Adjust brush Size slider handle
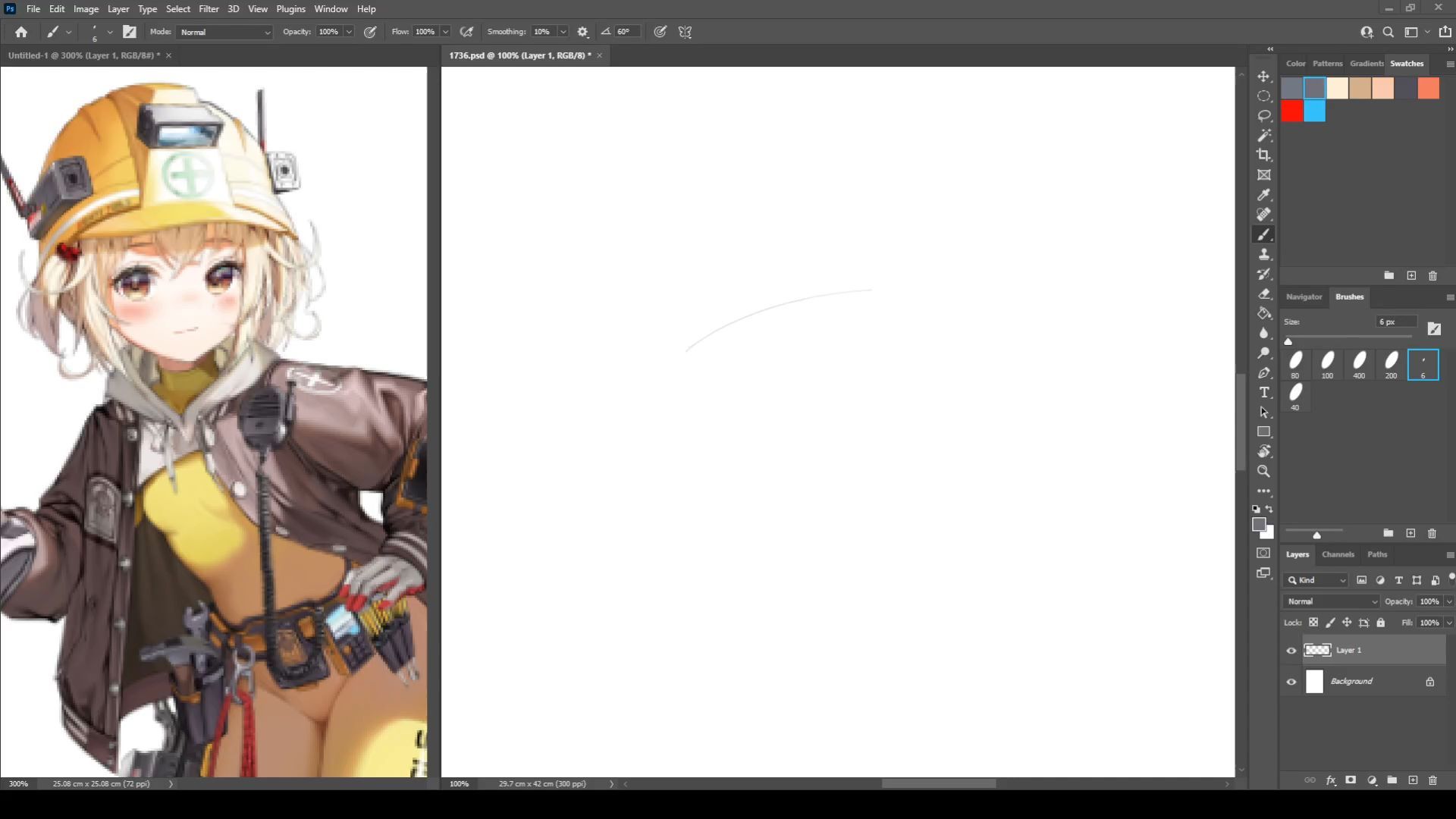 point(1288,341)
